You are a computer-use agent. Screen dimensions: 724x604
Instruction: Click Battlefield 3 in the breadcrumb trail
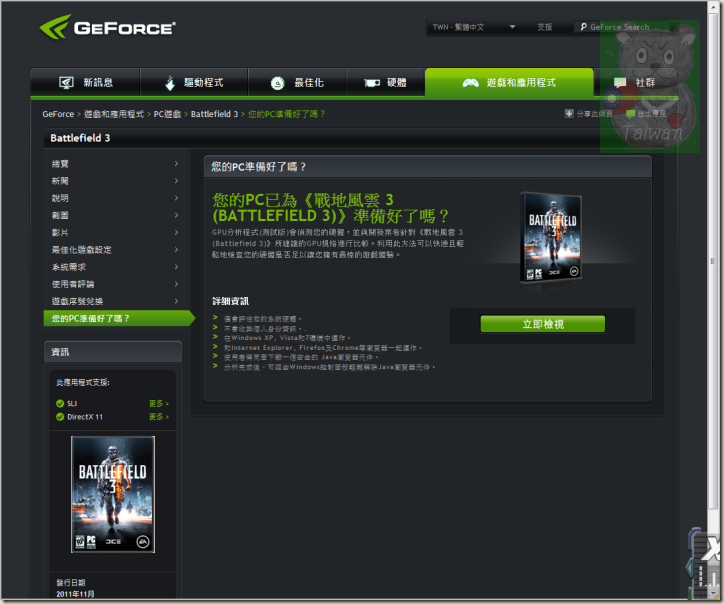tap(214, 114)
